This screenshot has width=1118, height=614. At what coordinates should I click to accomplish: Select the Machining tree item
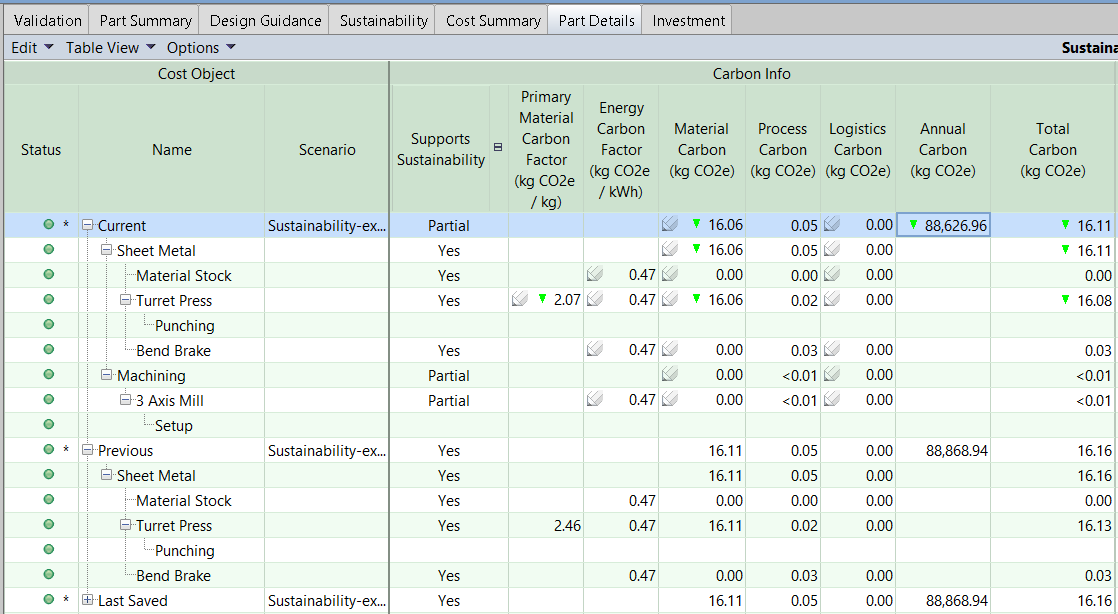[151, 376]
